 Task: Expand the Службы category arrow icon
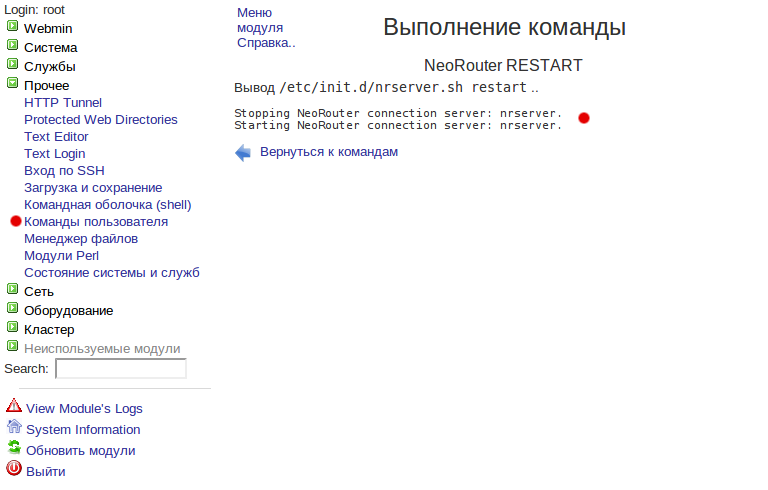[x=13, y=64]
